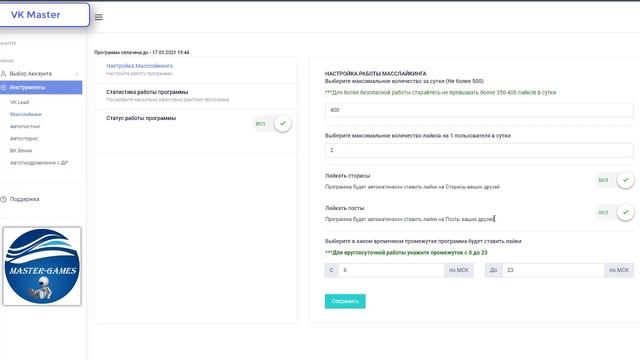Click the VK Master logo

point(36,15)
